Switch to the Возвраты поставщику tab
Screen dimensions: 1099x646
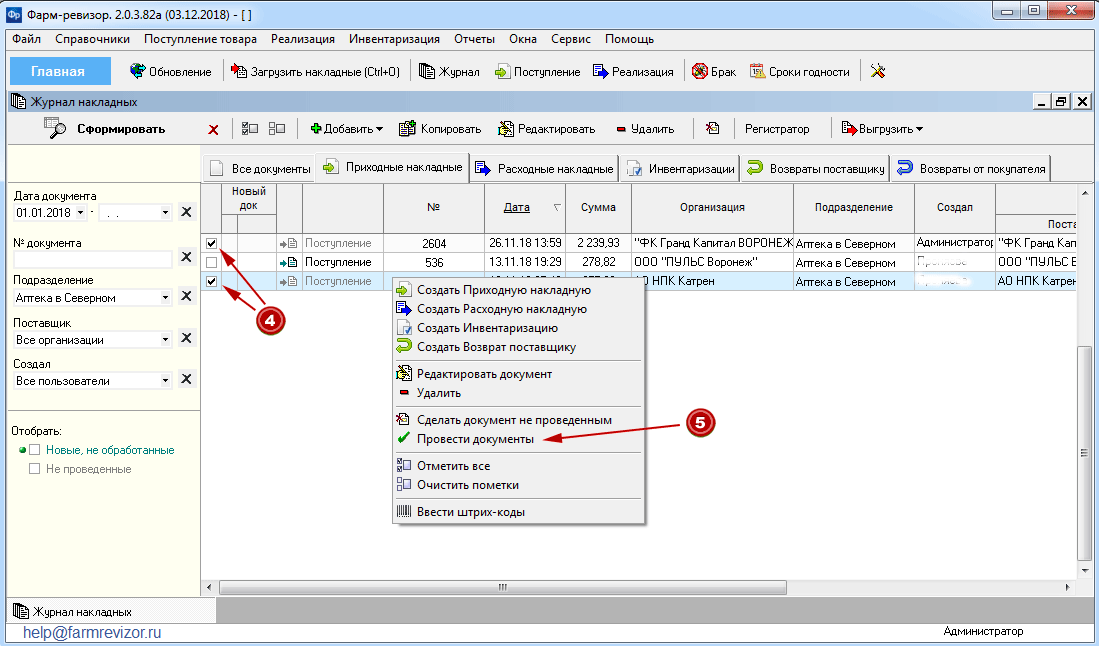point(815,169)
